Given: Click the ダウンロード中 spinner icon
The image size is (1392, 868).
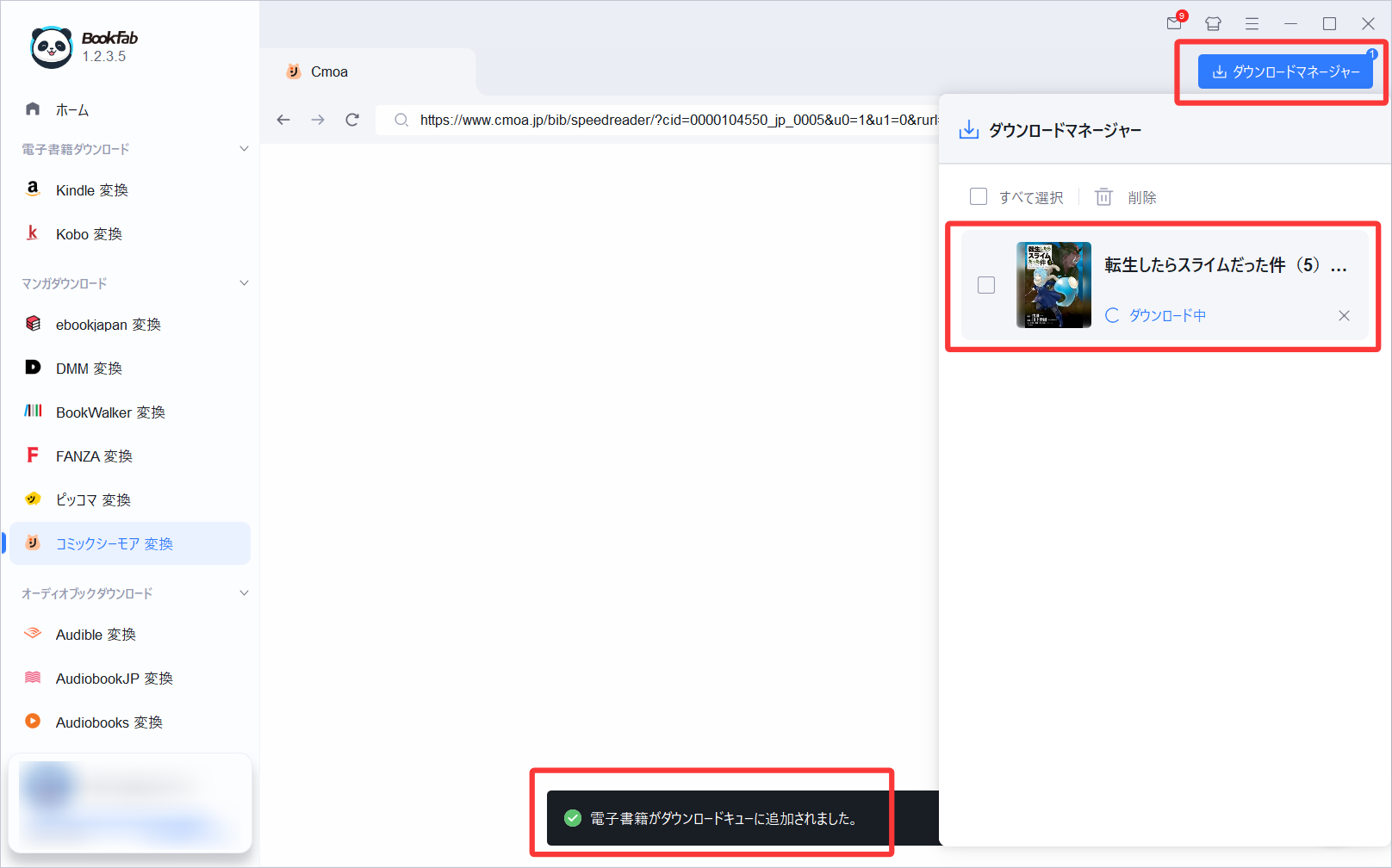Looking at the screenshot, I should pyautogui.click(x=1112, y=315).
